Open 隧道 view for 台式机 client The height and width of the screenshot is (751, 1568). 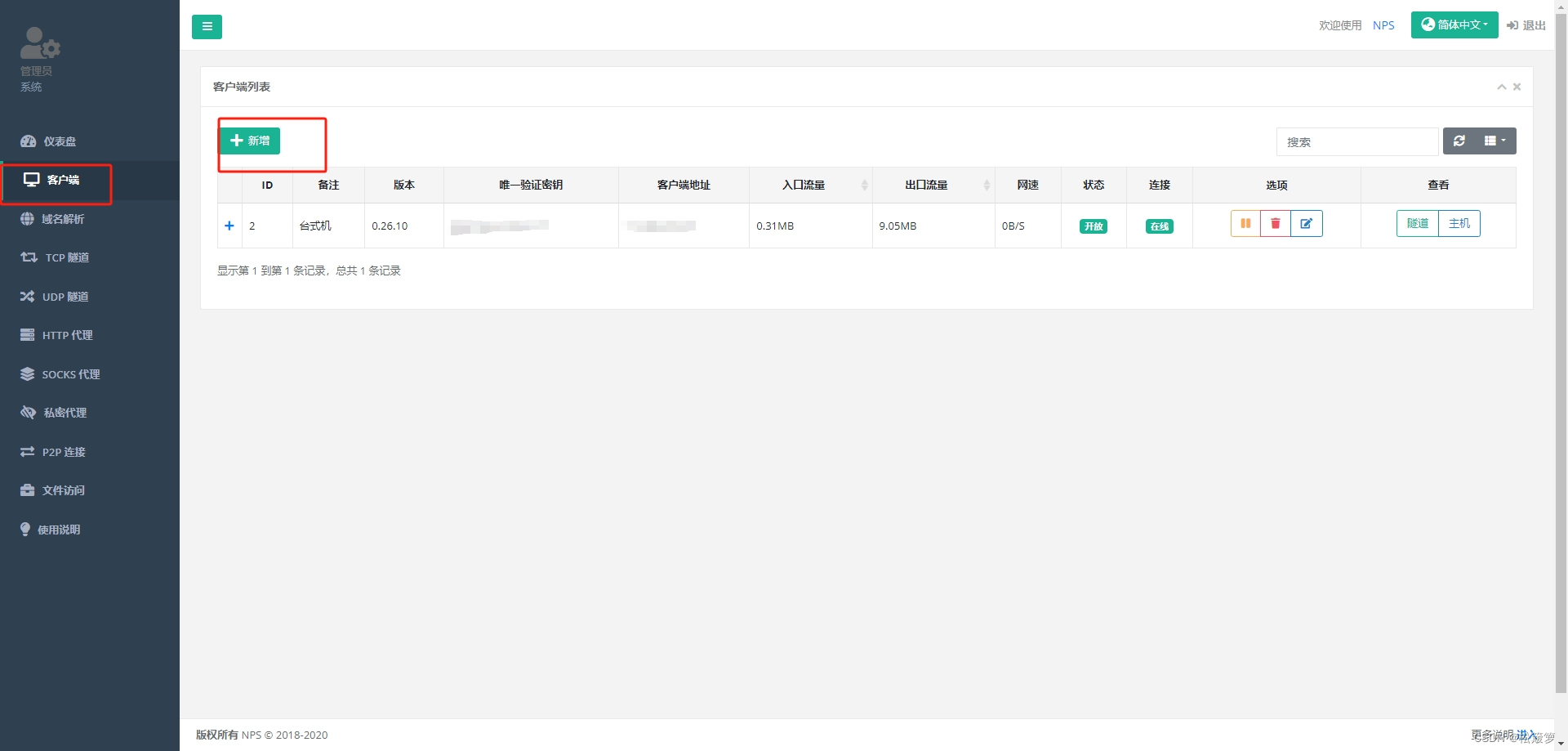1418,223
